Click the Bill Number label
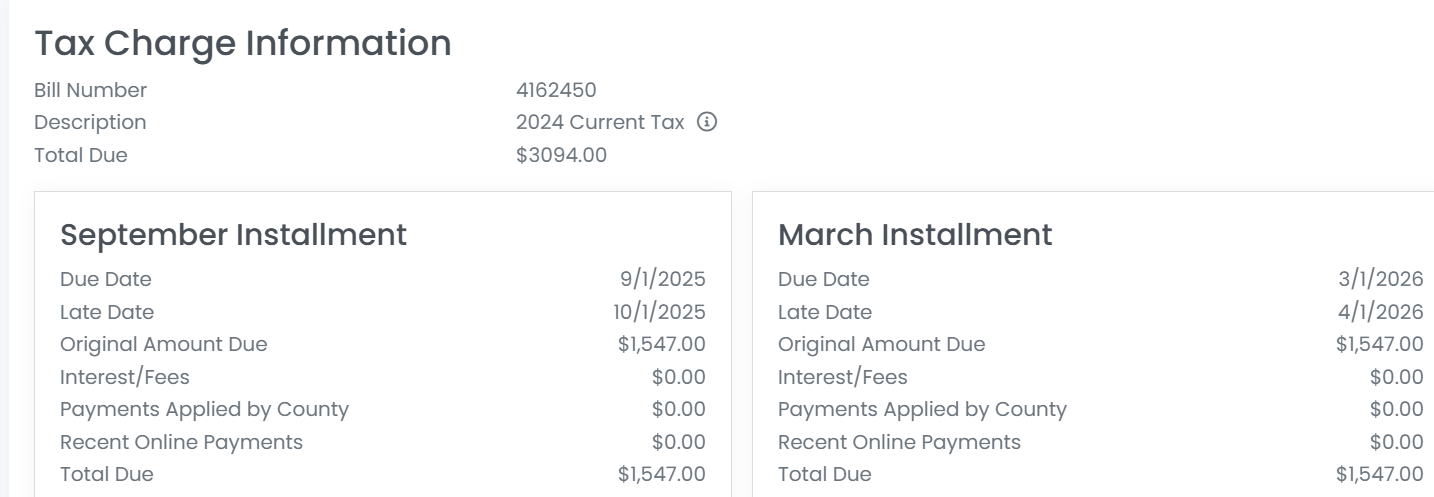 pyautogui.click(x=90, y=90)
